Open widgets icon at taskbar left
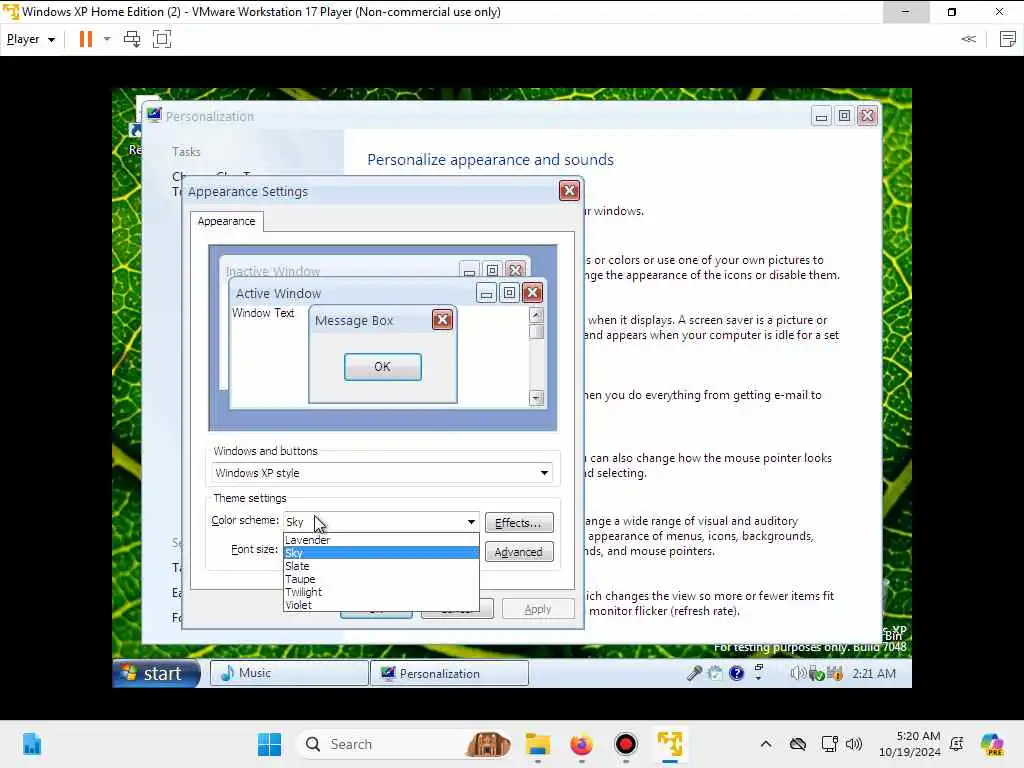This screenshot has width=1024, height=768. 31,744
